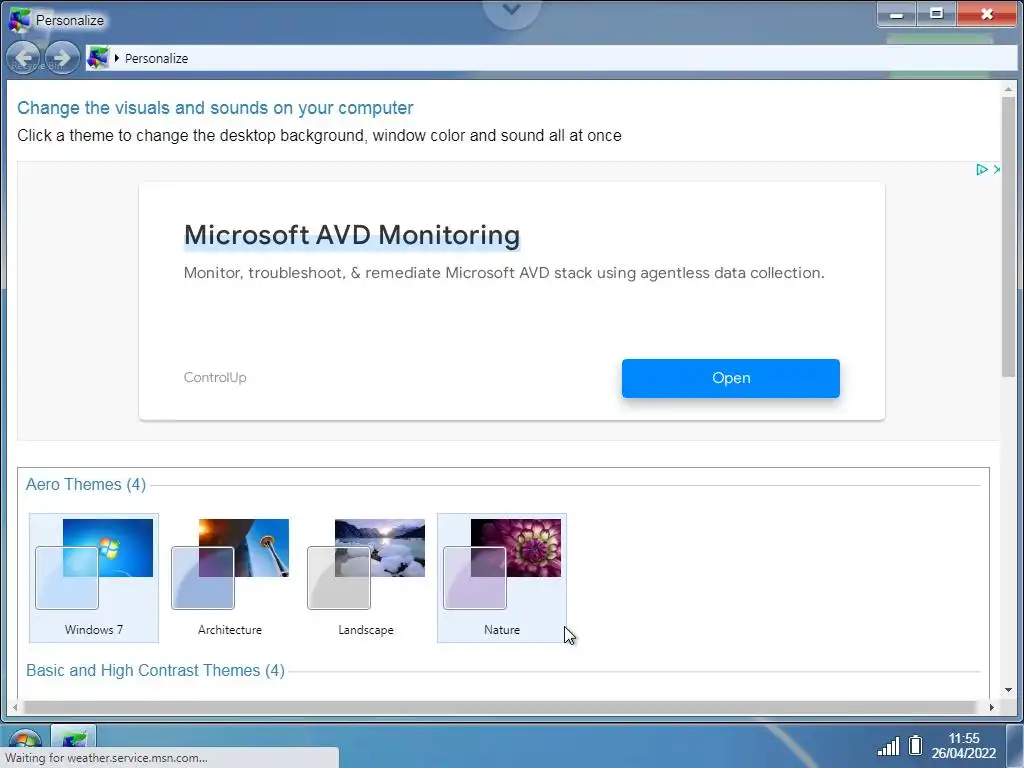Click the Basic and High Contrast Themes heading
The height and width of the screenshot is (768, 1024).
point(155,671)
